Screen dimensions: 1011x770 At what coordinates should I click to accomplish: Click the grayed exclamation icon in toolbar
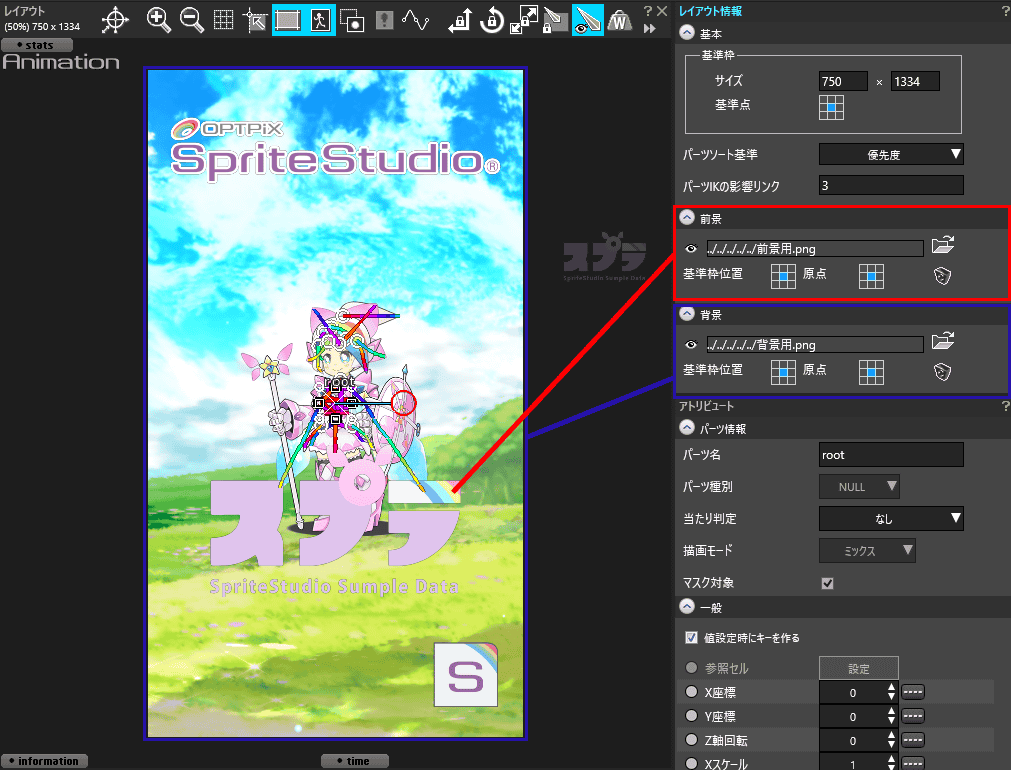[384, 20]
